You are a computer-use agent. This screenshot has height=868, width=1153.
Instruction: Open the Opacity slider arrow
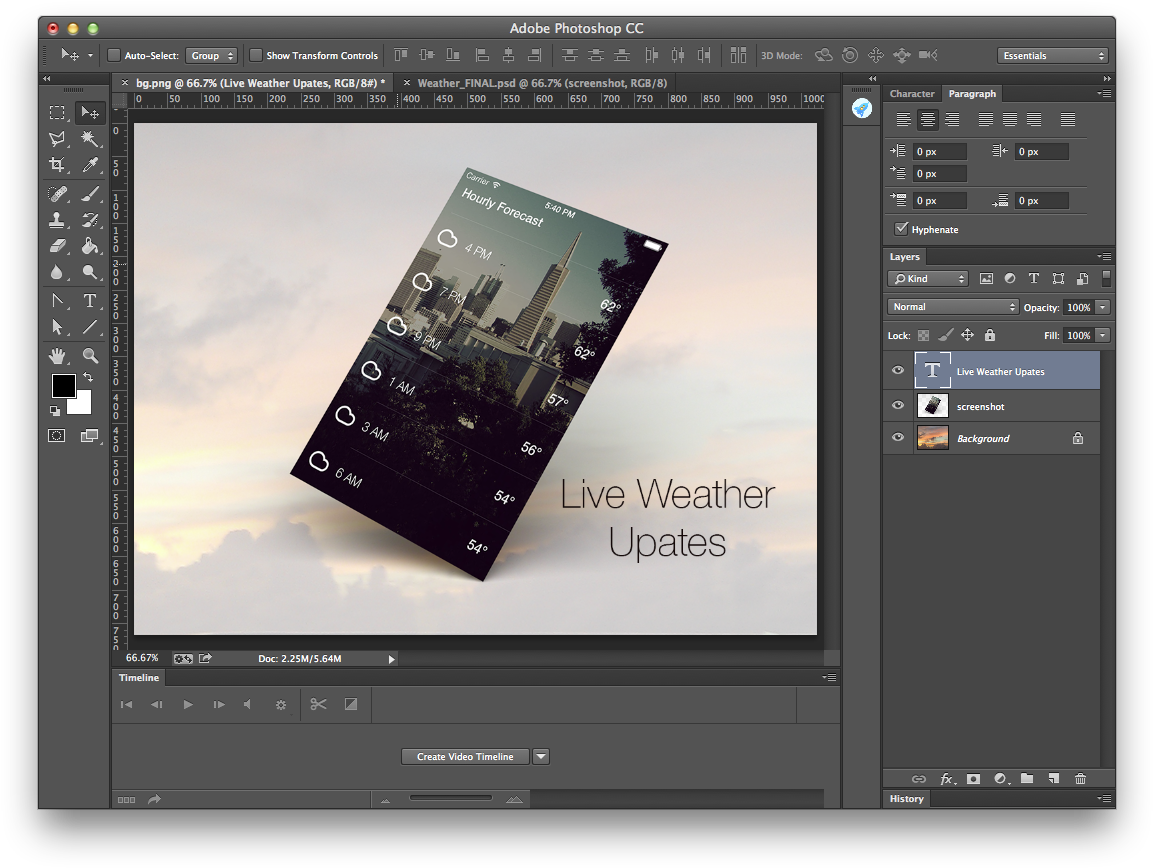coord(1102,307)
